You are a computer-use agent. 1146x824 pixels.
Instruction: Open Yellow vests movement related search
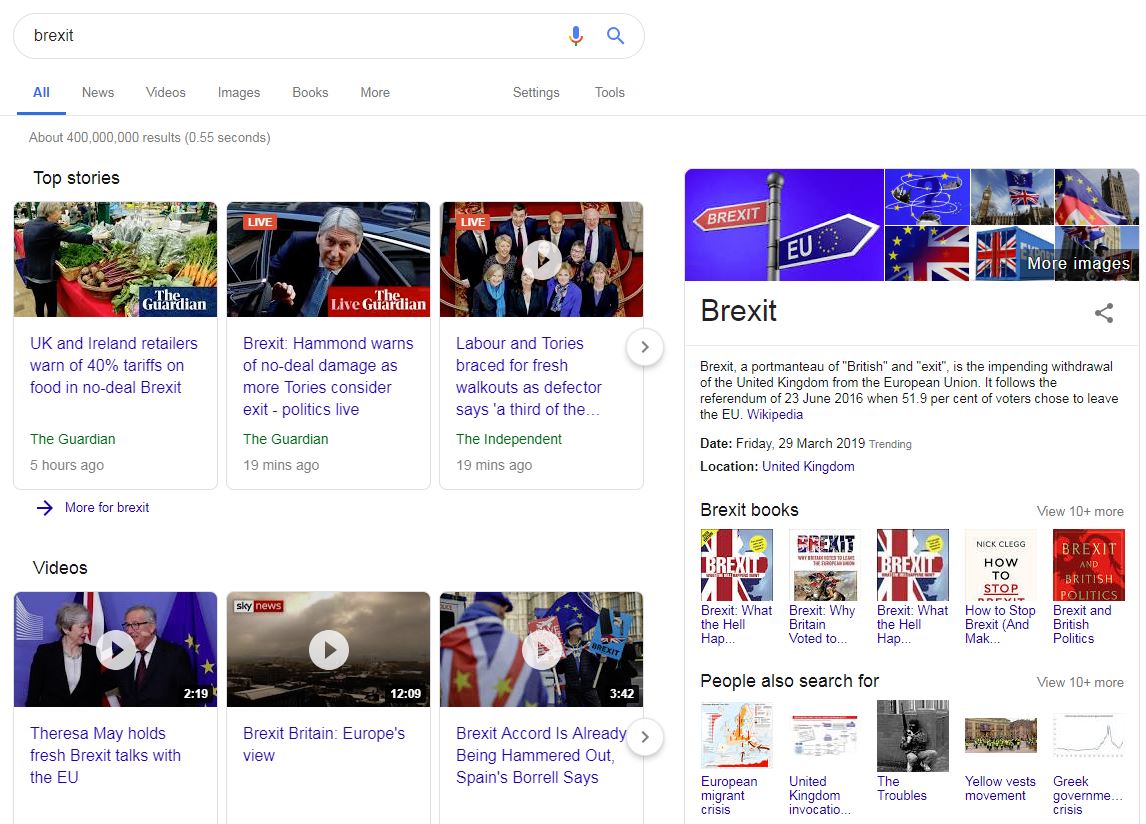(x=1000, y=751)
